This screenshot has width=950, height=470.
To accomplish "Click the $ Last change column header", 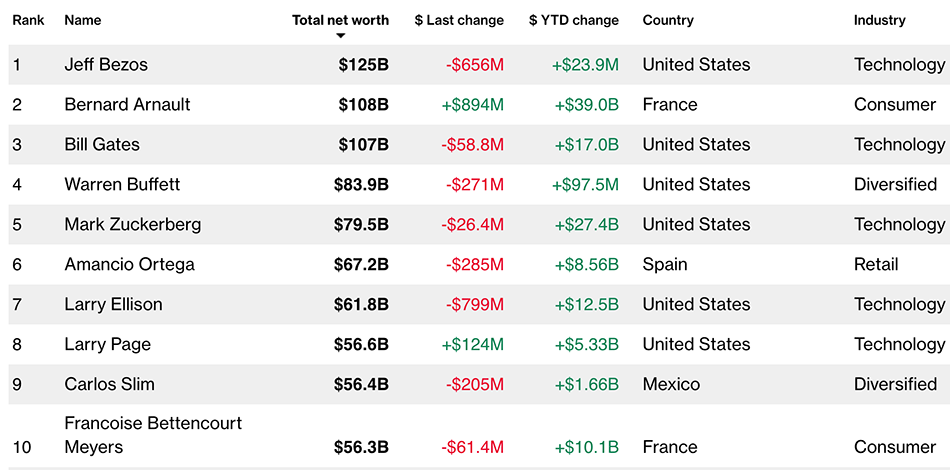I will click(459, 20).
